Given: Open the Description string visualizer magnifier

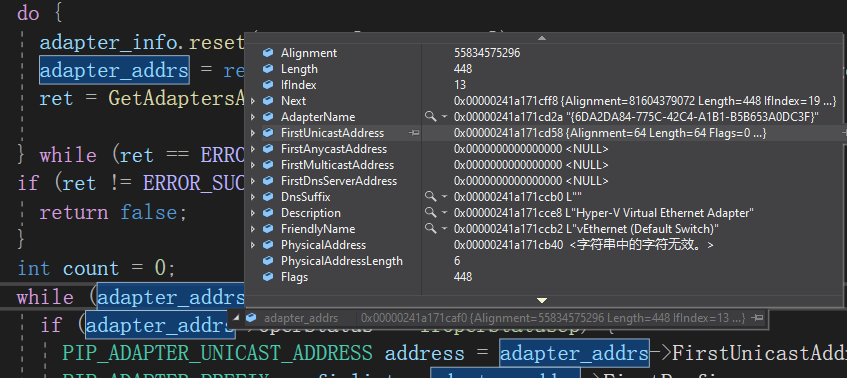Looking at the screenshot, I should point(430,213).
